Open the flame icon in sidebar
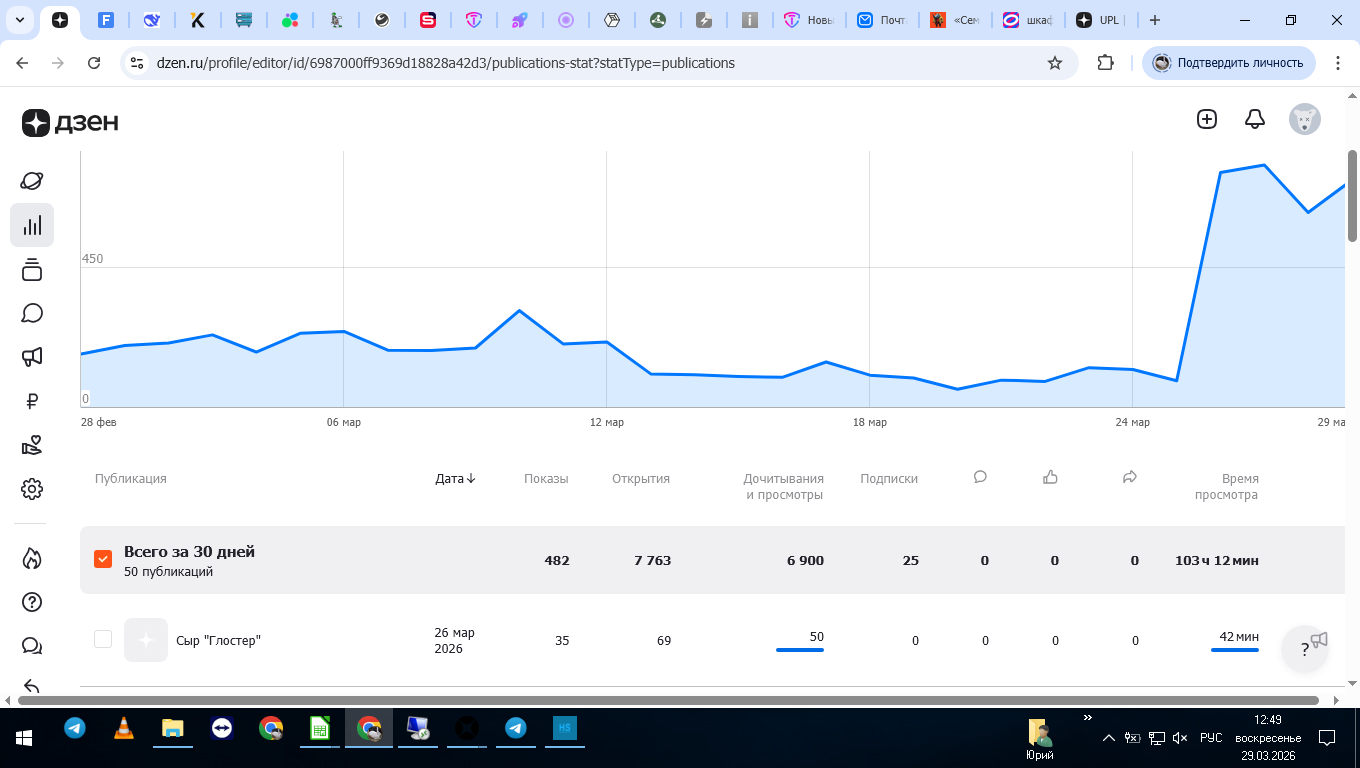The height and width of the screenshot is (768, 1360). (x=32, y=558)
